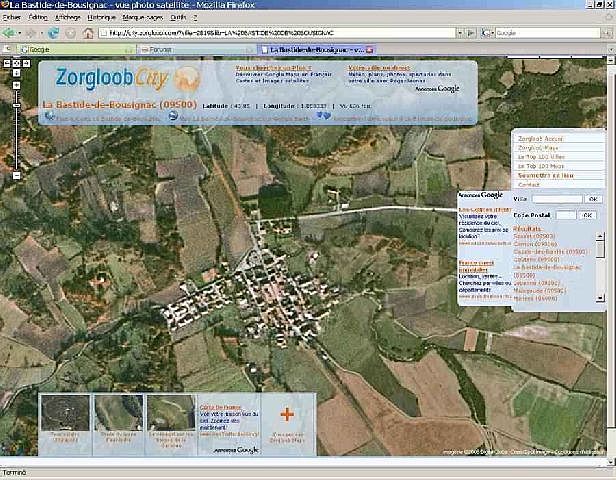Open the Édition menu
This screenshot has width=616, height=480.
click(38, 18)
